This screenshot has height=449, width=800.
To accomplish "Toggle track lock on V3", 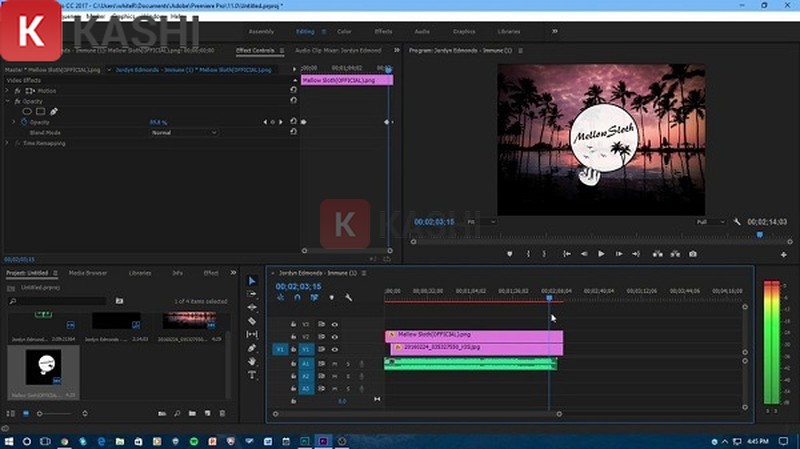I will point(293,324).
